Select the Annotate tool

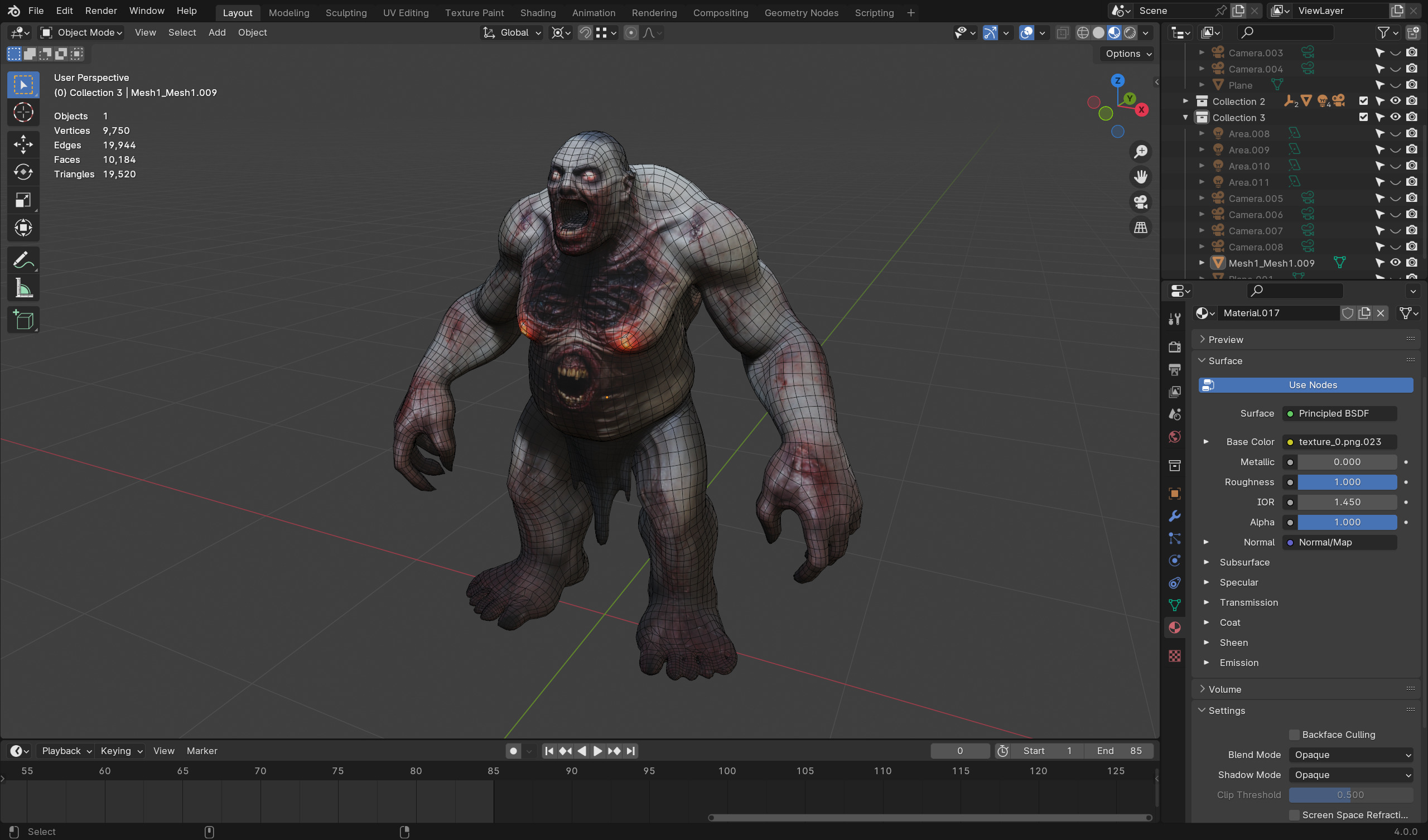23,260
